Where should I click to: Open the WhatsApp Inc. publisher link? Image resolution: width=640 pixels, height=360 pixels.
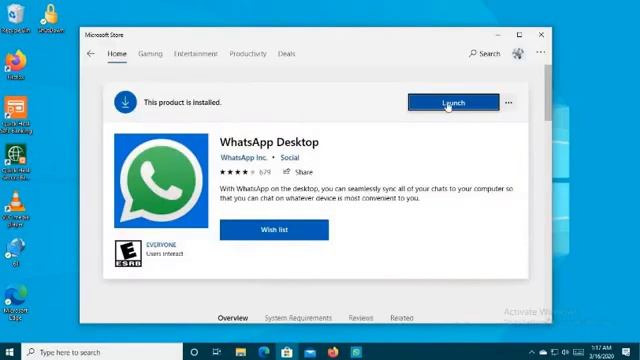[244, 158]
